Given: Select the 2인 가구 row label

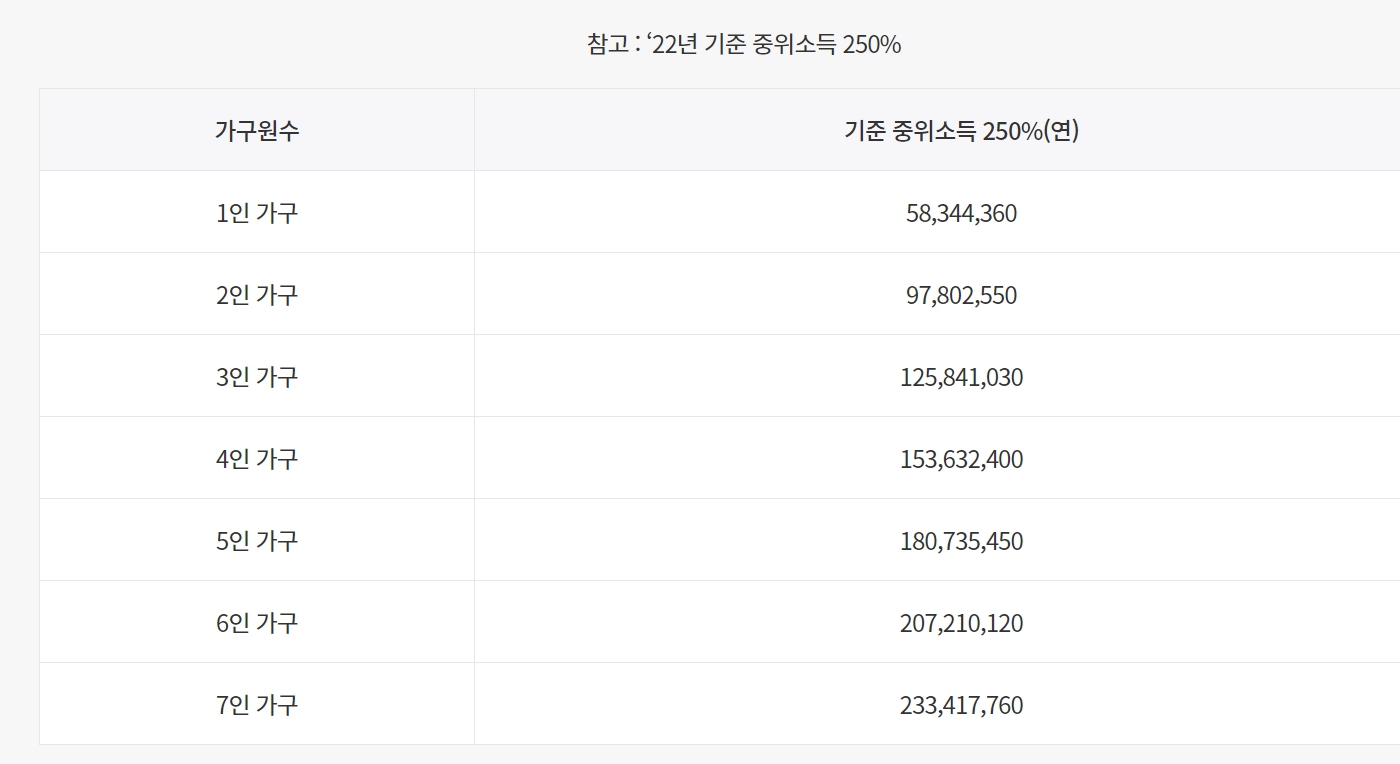Looking at the screenshot, I should click(257, 295).
